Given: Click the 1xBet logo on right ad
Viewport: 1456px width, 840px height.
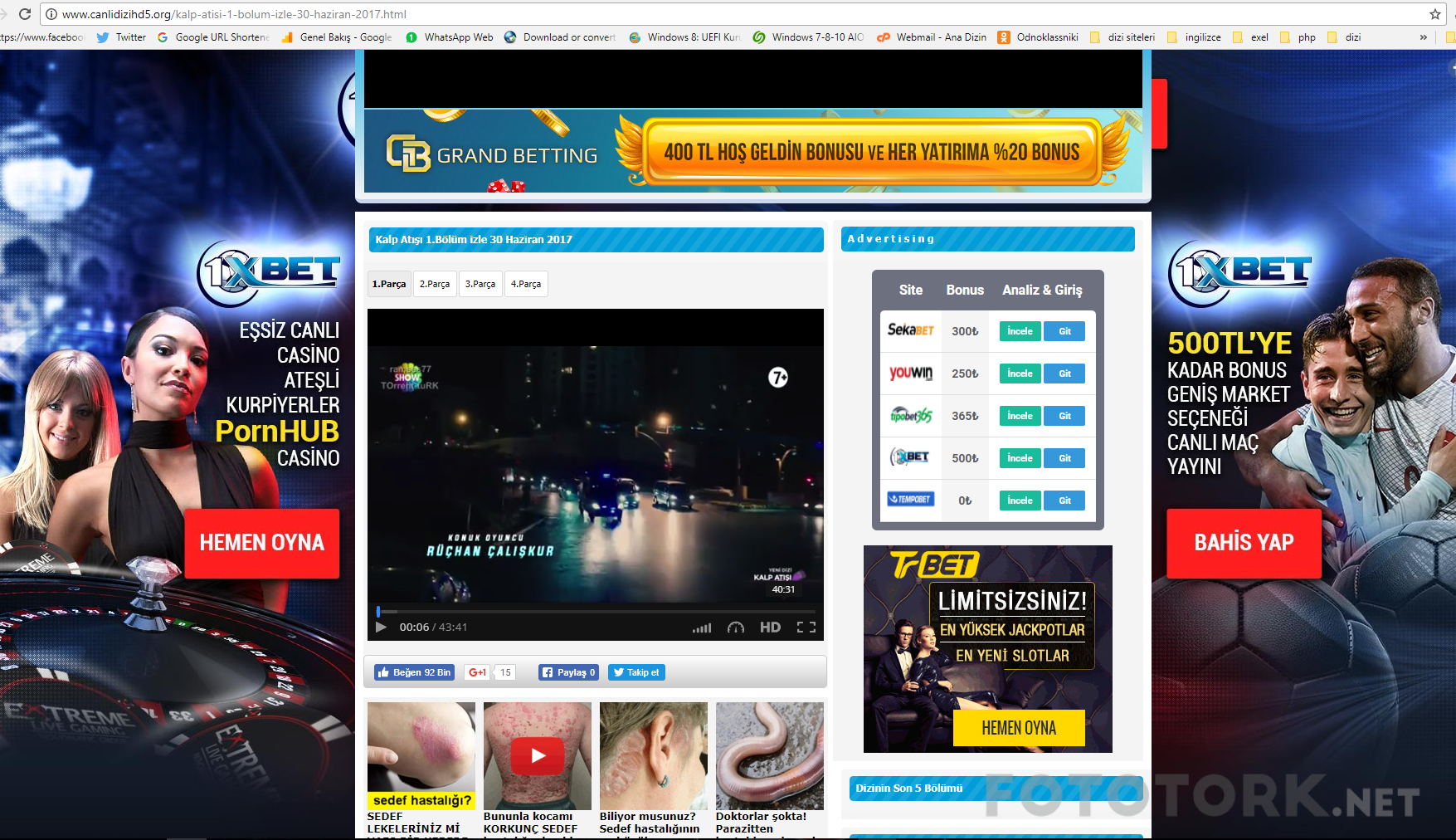Looking at the screenshot, I should click(1240, 273).
